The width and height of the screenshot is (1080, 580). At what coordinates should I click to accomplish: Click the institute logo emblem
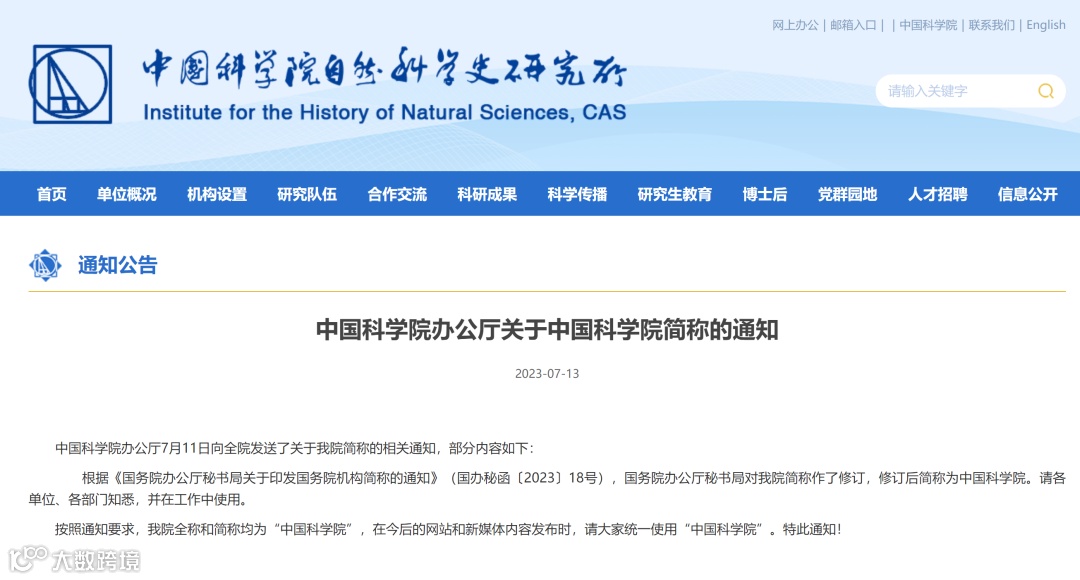pos(70,84)
